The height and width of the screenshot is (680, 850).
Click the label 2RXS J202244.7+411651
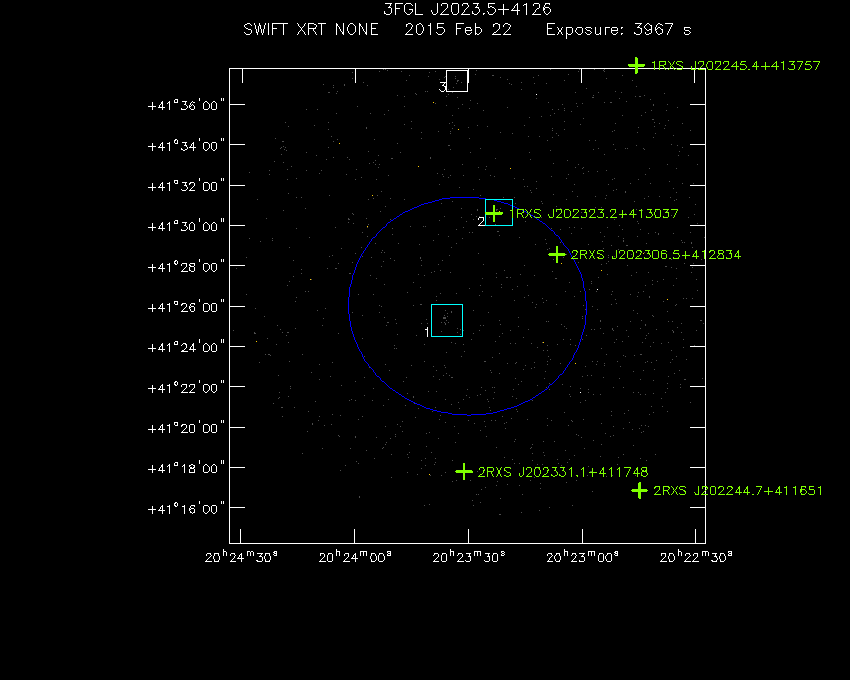point(738,491)
